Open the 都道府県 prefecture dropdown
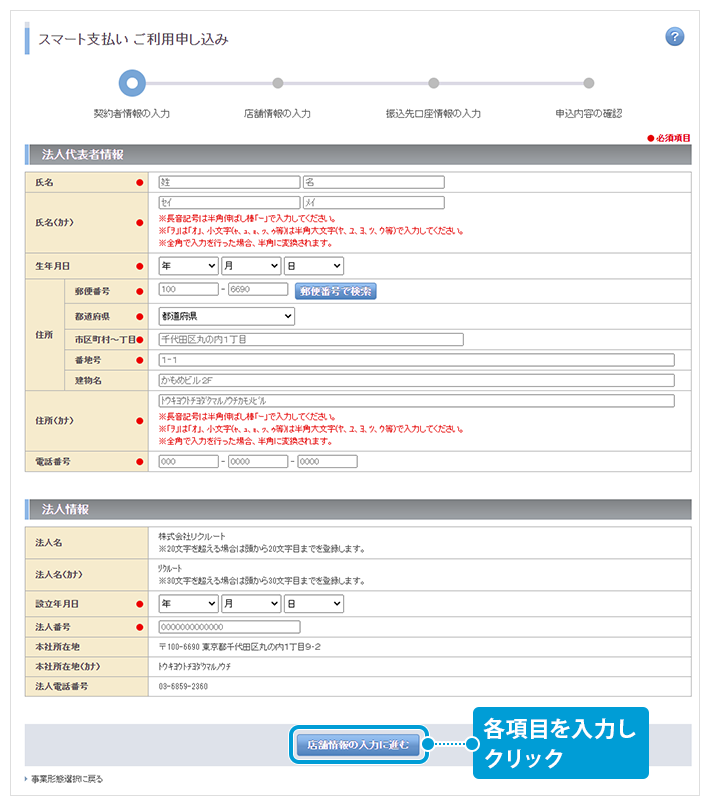Viewport: 710px width, 806px height. pyautogui.click(x=227, y=316)
